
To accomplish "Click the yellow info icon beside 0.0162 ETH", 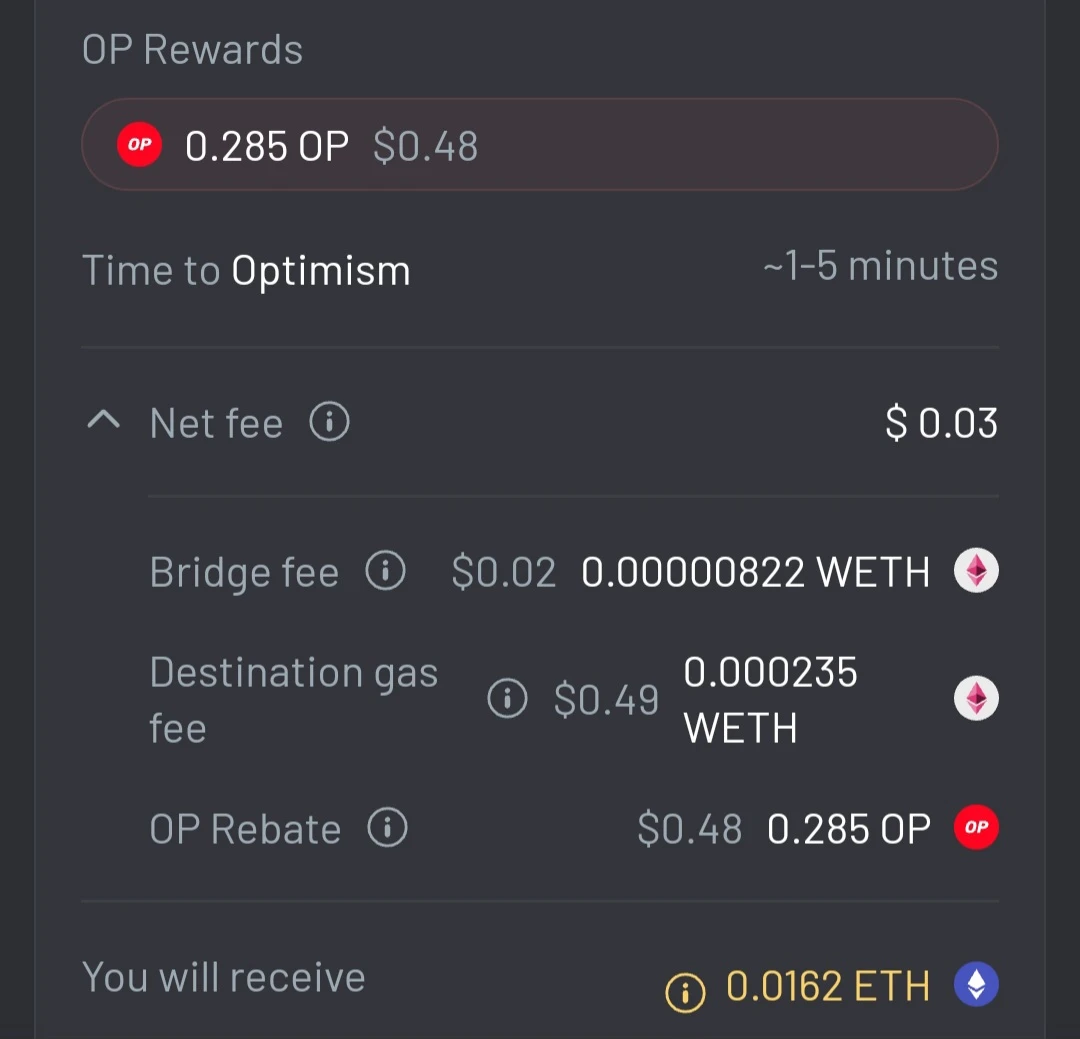I will click(x=685, y=992).
